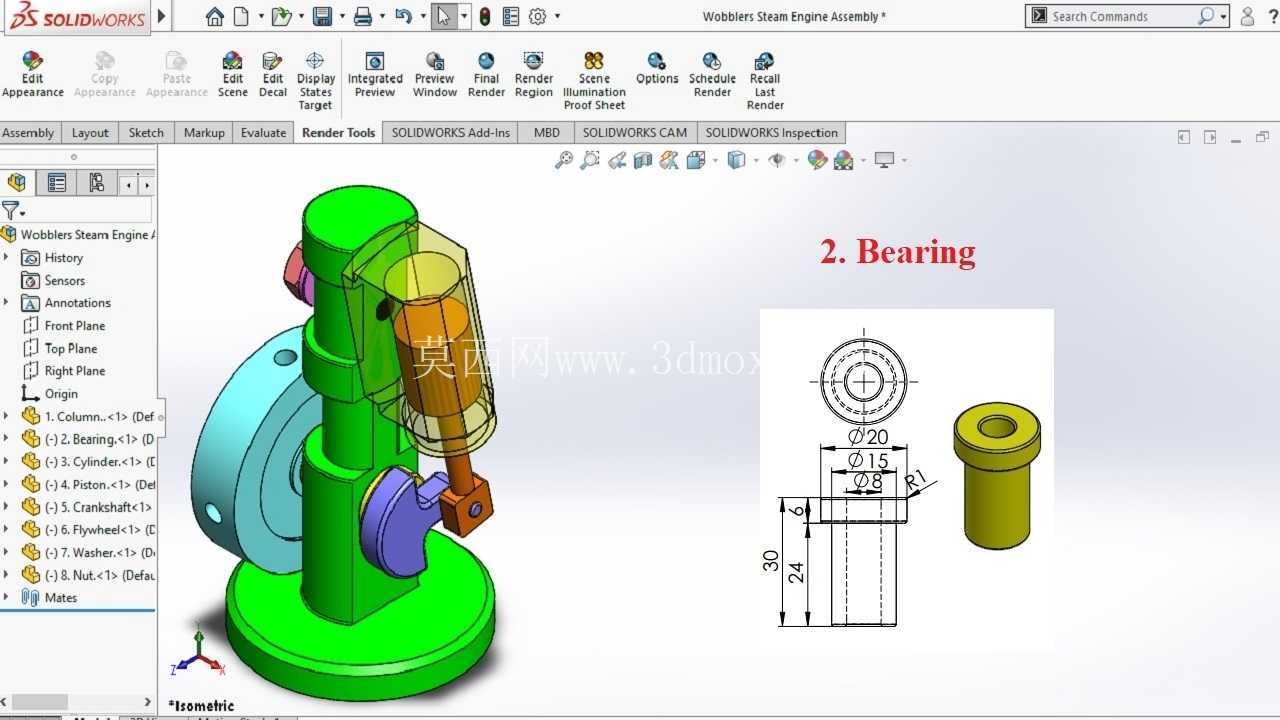Switch to the Markup tab
This screenshot has height=720, width=1280.
click(204, 132)
